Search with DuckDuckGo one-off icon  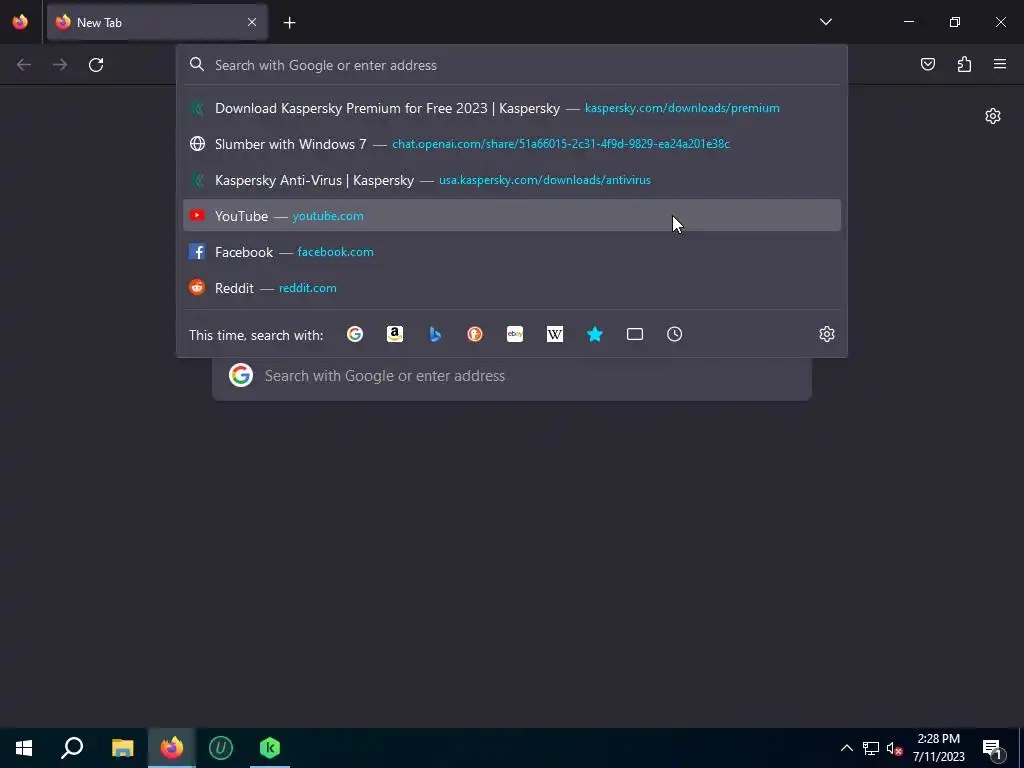pyautogui.click(x=475, y=334)
